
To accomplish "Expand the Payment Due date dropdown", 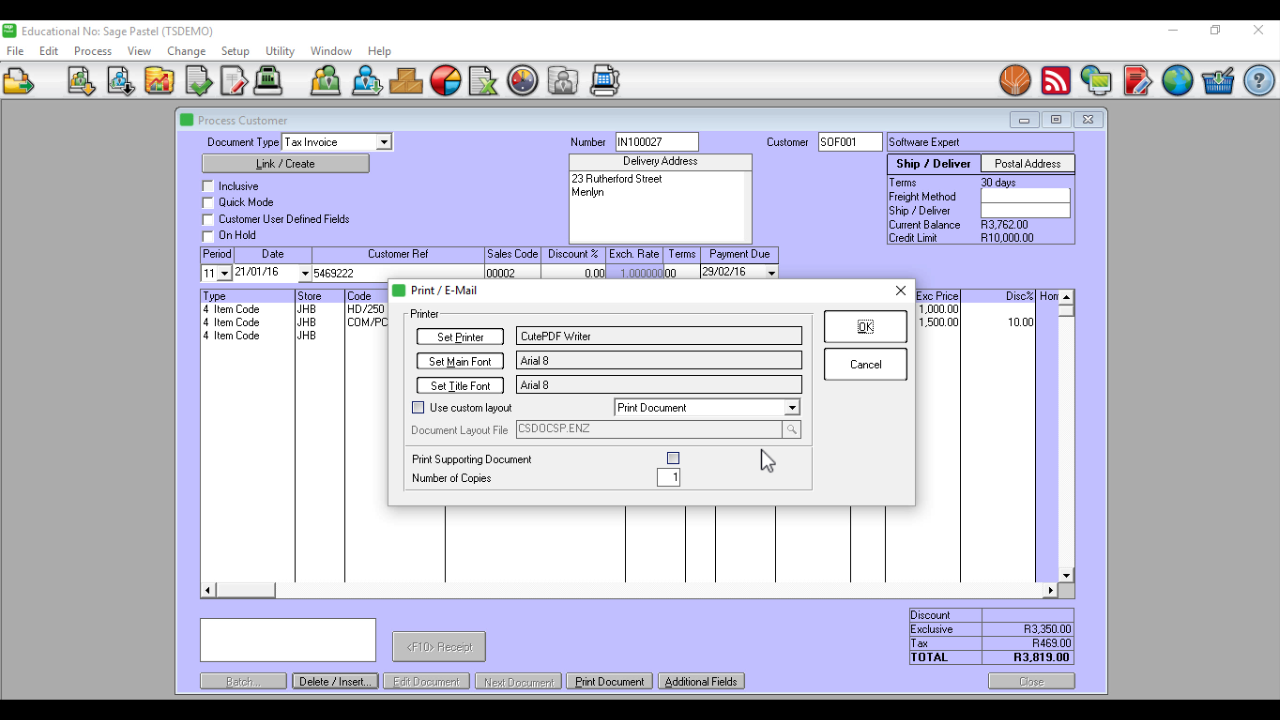I will [771, 273].
